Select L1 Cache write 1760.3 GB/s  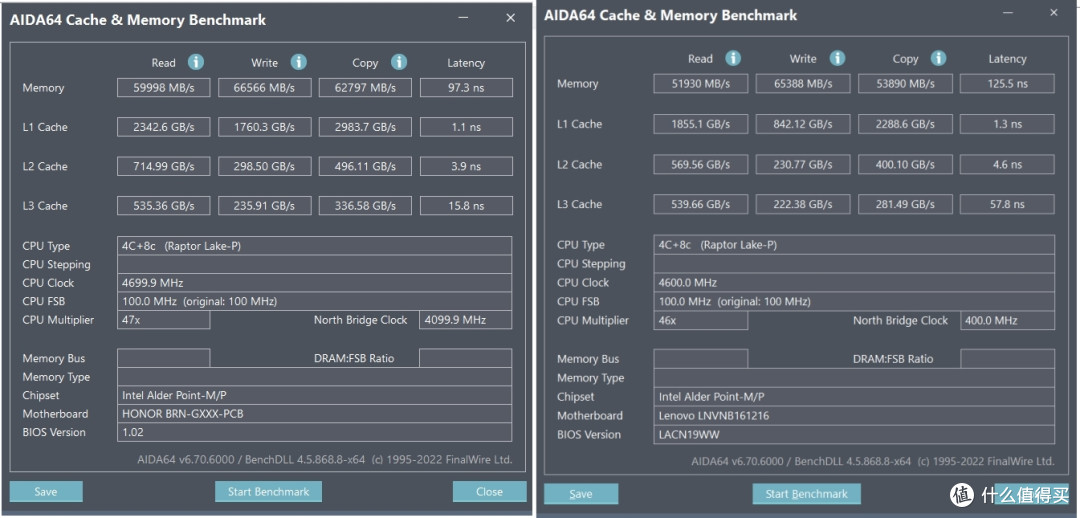coord(264,127)
